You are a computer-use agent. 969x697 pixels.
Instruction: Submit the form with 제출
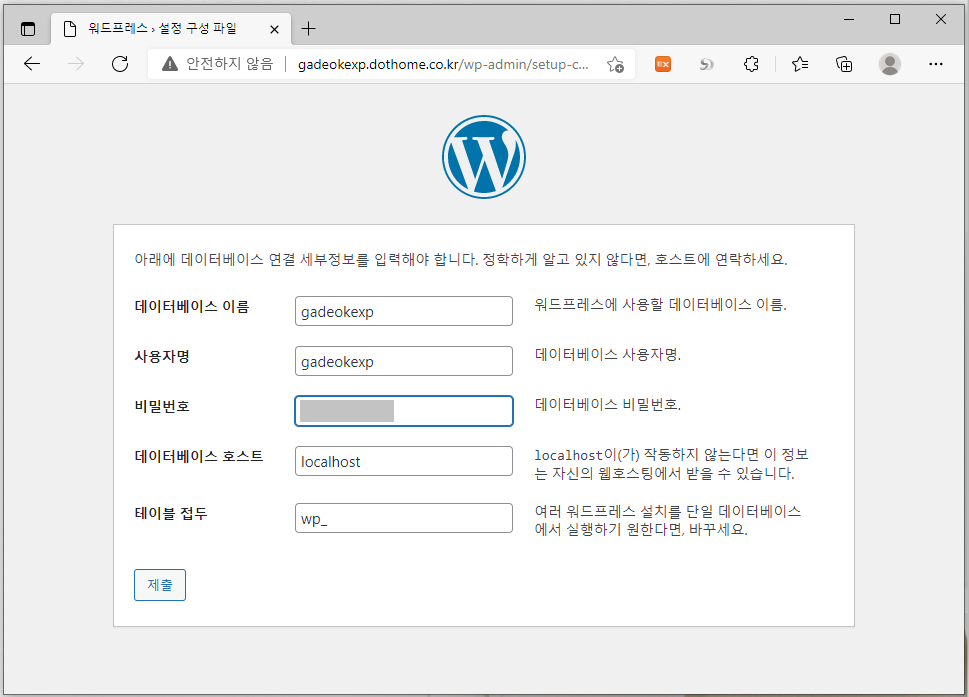(x=160, y=585)
